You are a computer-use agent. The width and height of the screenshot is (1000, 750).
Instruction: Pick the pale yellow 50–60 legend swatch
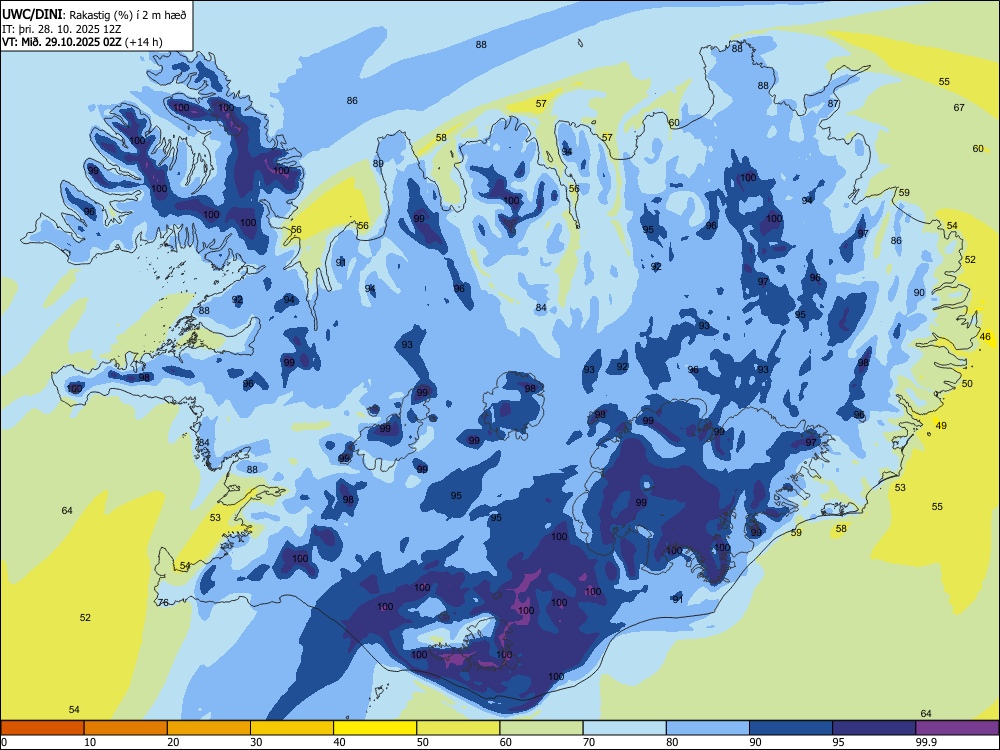tap(458, 728)
